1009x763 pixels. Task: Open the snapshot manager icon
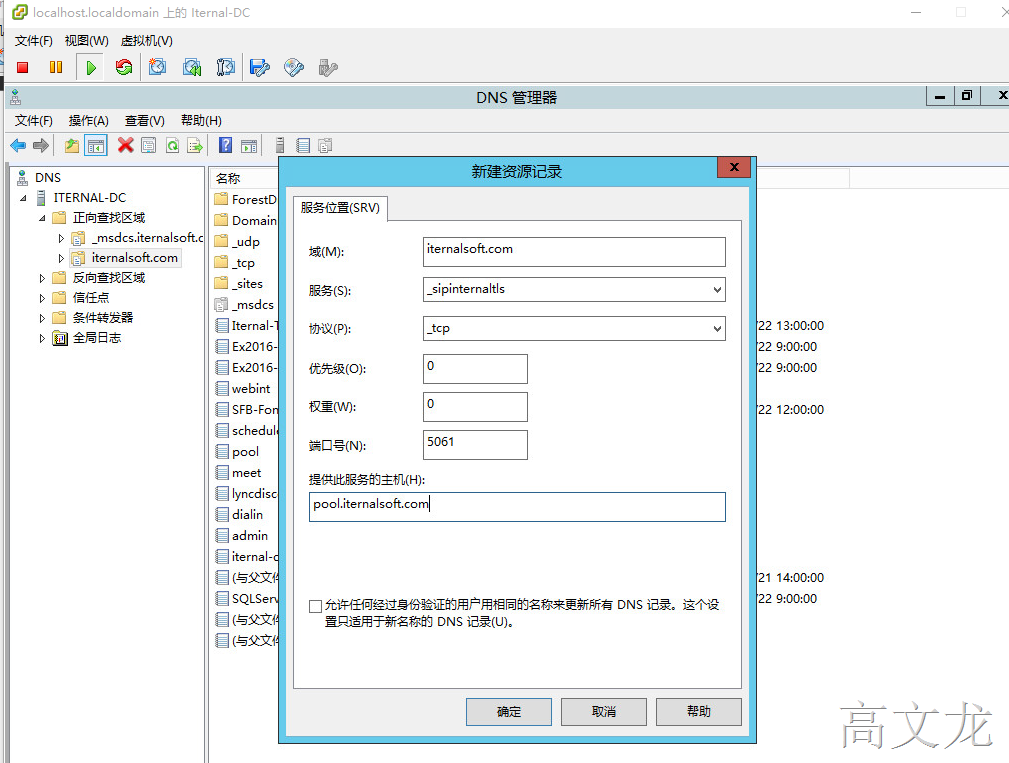[225, 67]
